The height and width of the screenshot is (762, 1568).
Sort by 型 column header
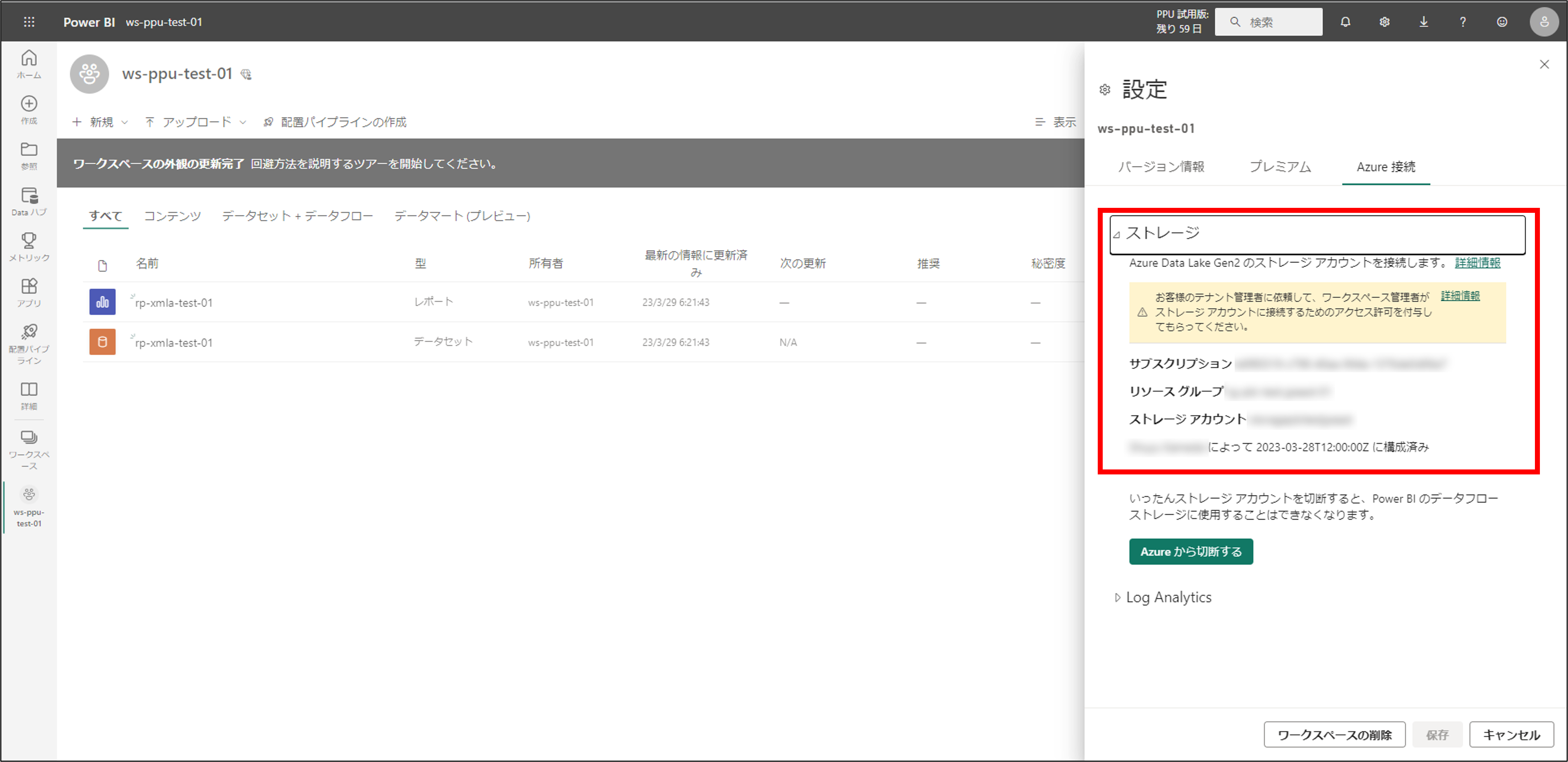click(420, 263)
